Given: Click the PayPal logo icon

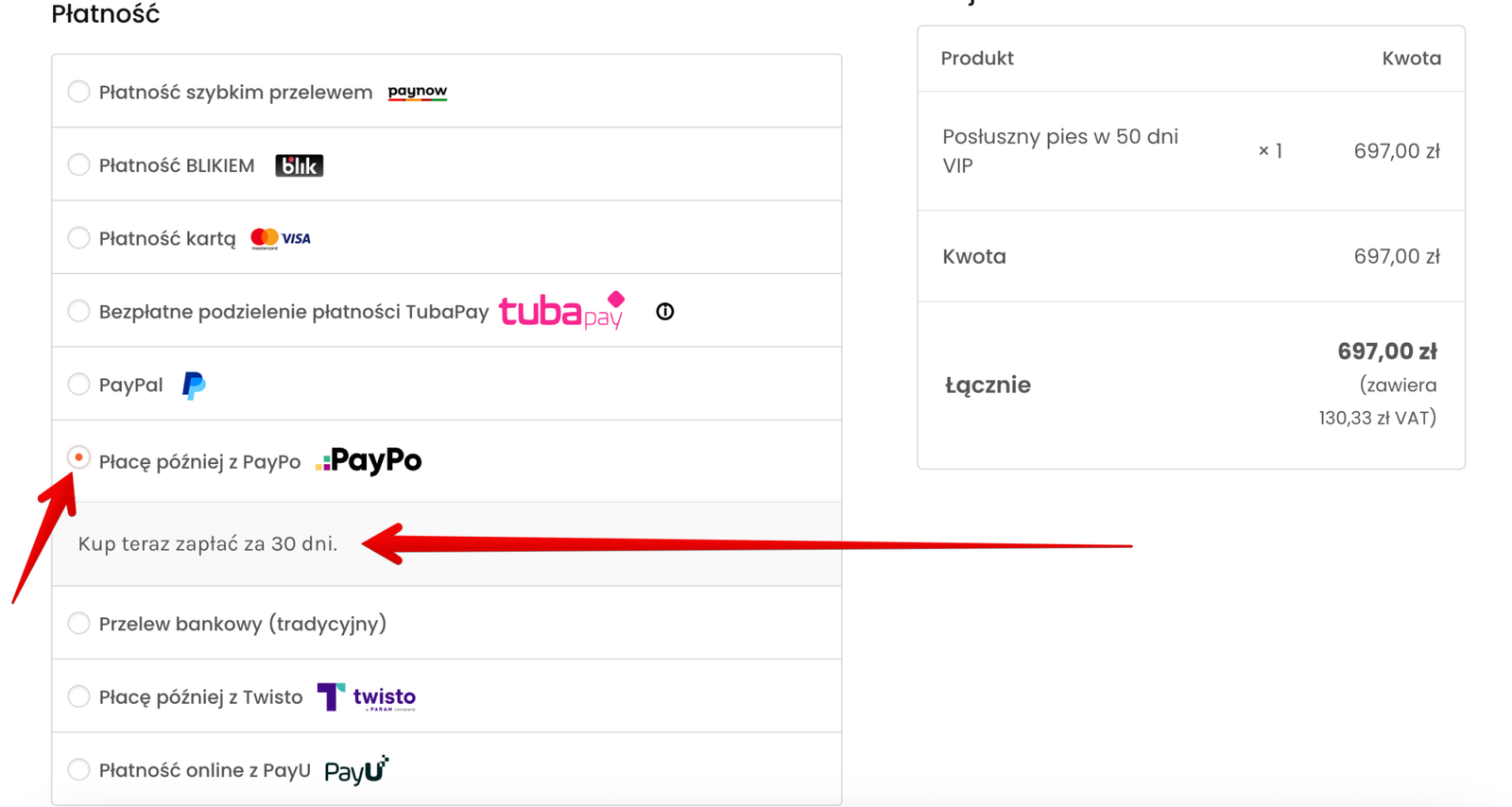Looking at the screenshot, I should 194,385.
